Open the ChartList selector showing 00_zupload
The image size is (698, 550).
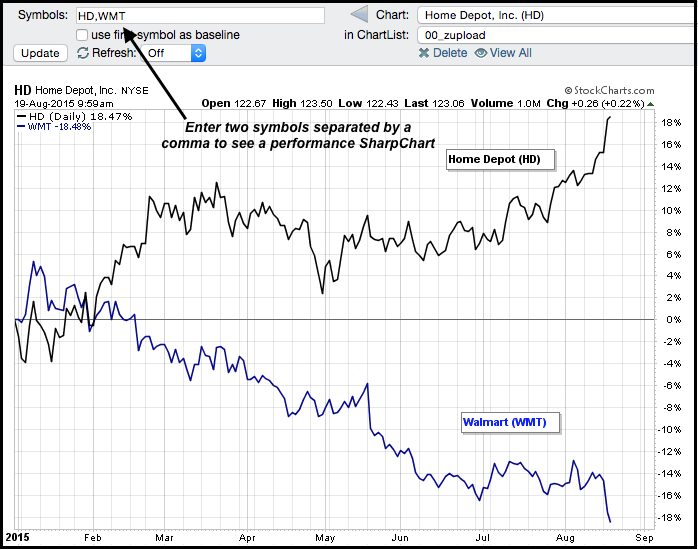(556, 35)
